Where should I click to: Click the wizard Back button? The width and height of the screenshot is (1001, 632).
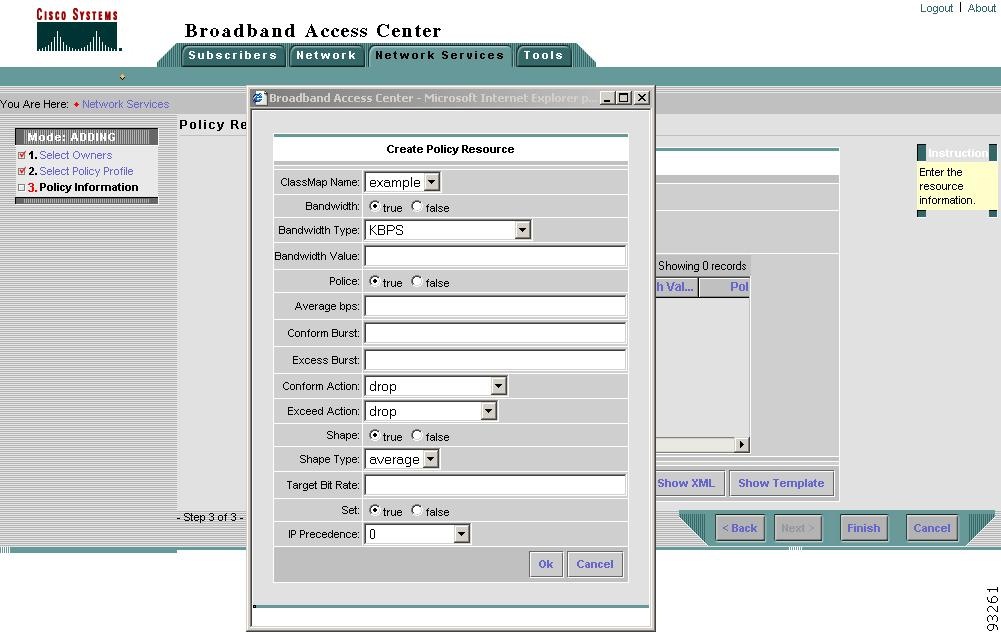pos(740,528)
